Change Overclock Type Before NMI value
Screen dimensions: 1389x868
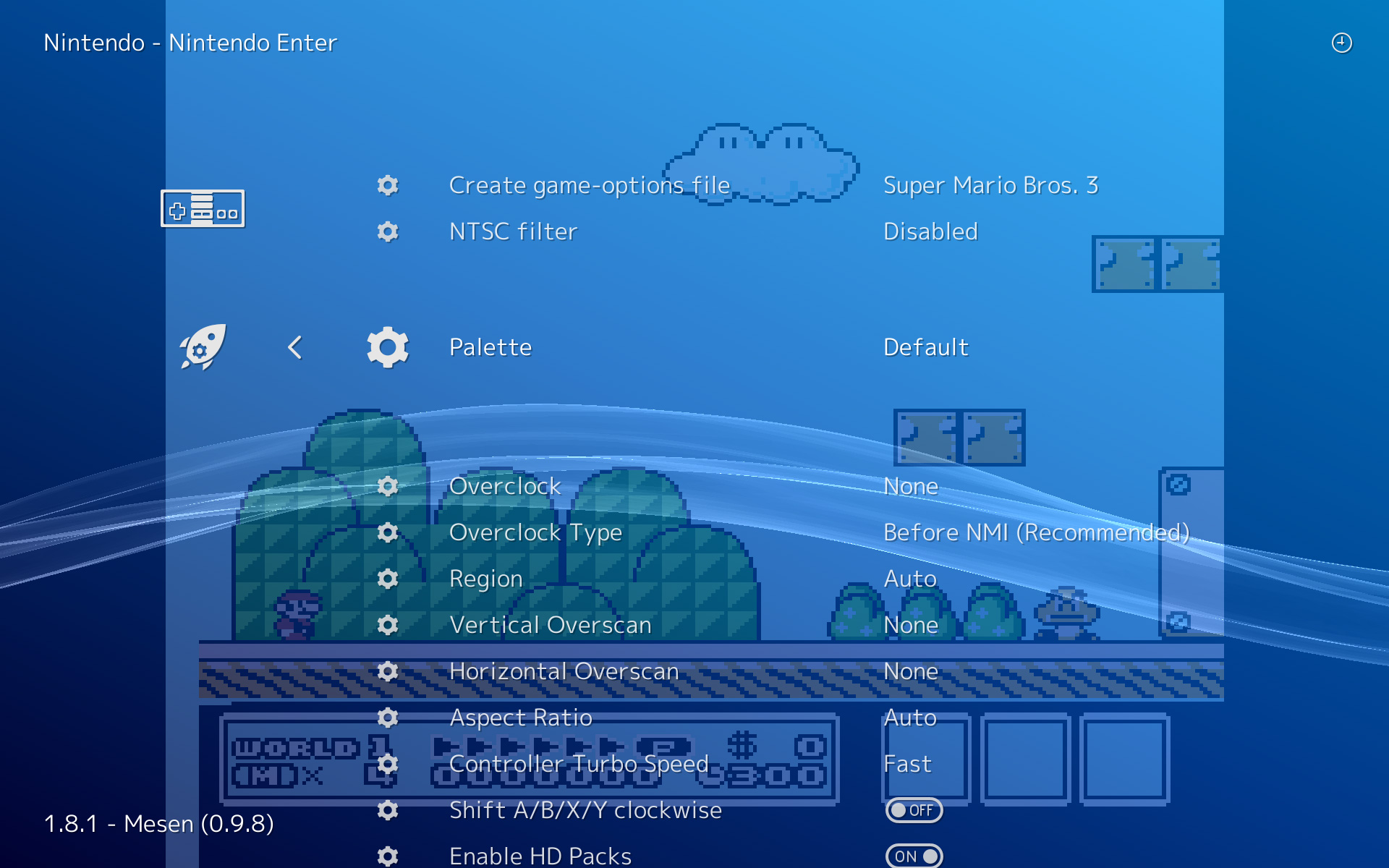pos(1036,532)
